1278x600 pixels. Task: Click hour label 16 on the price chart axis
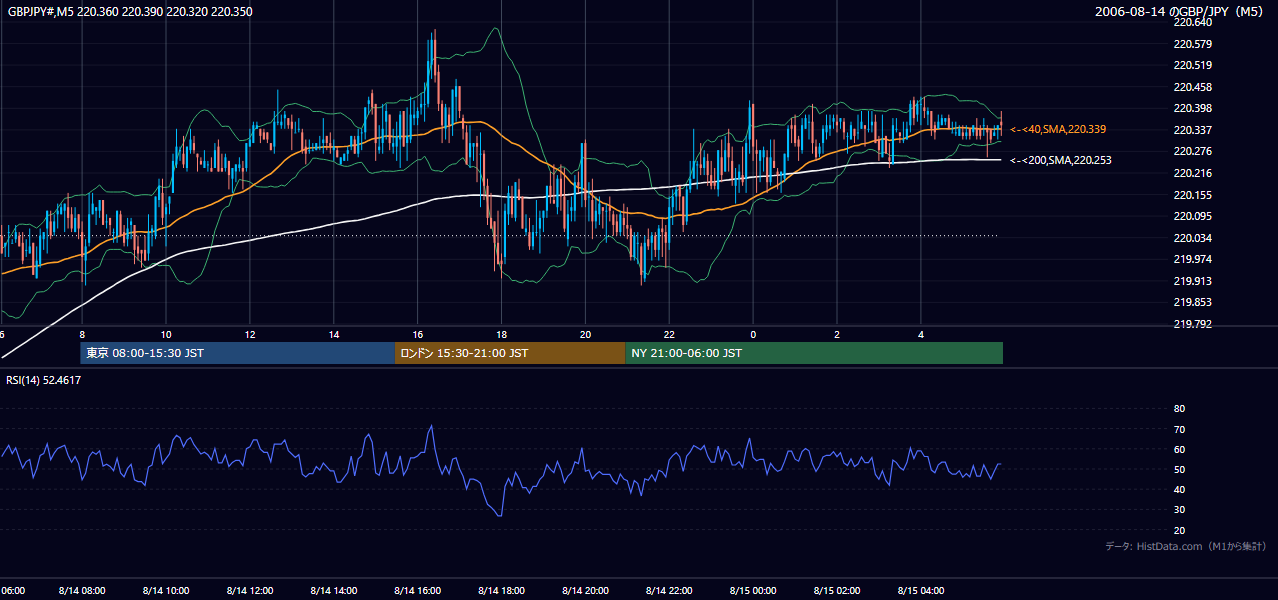(418, 334)
